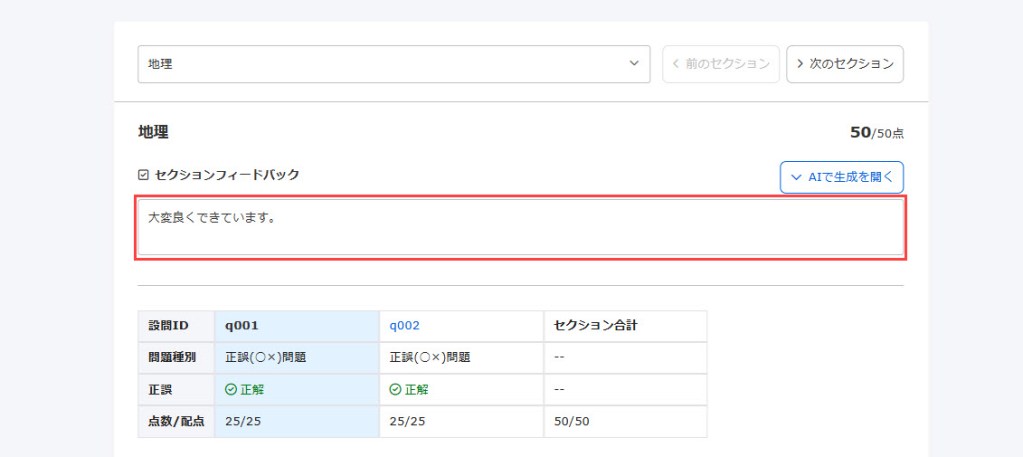Expand the AIで生成を開く panel

842,178
